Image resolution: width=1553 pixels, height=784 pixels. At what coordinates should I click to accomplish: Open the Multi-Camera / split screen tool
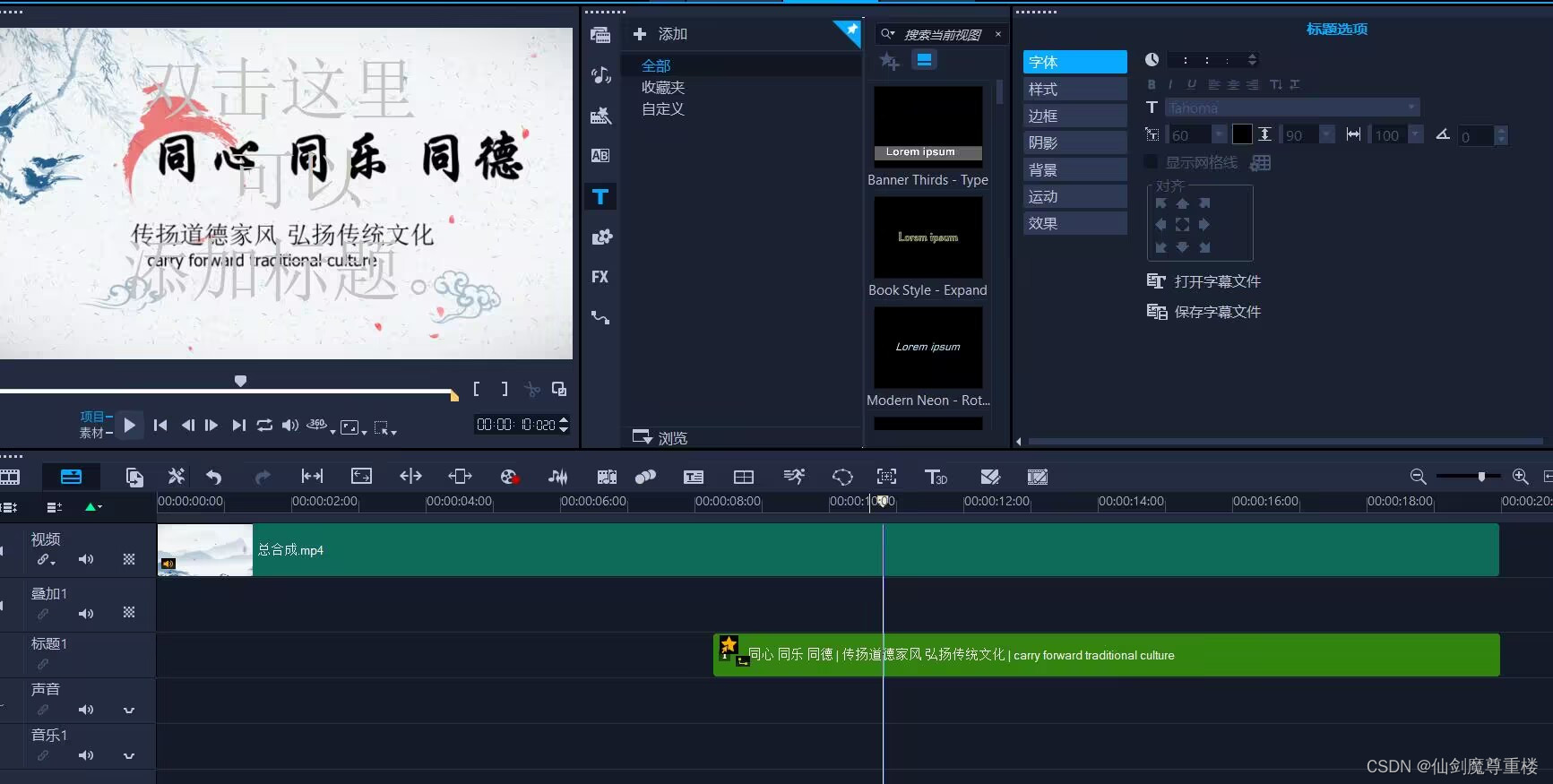click(744, 477)
